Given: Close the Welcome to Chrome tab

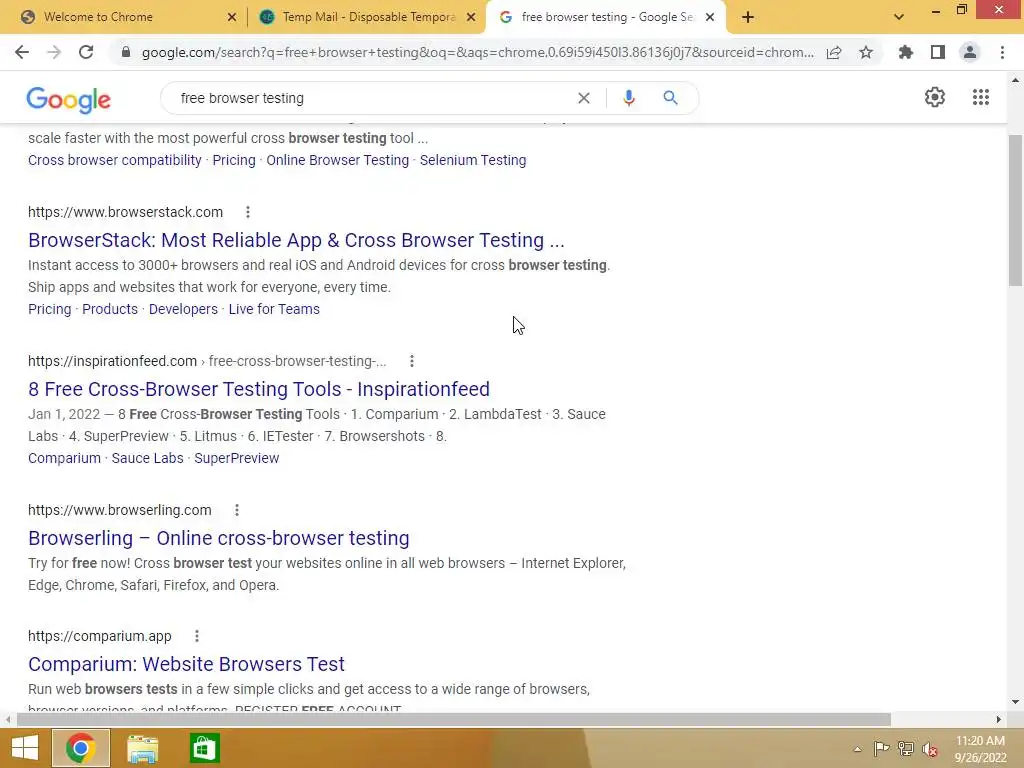Looking at the screenshot, I should 232,17.
